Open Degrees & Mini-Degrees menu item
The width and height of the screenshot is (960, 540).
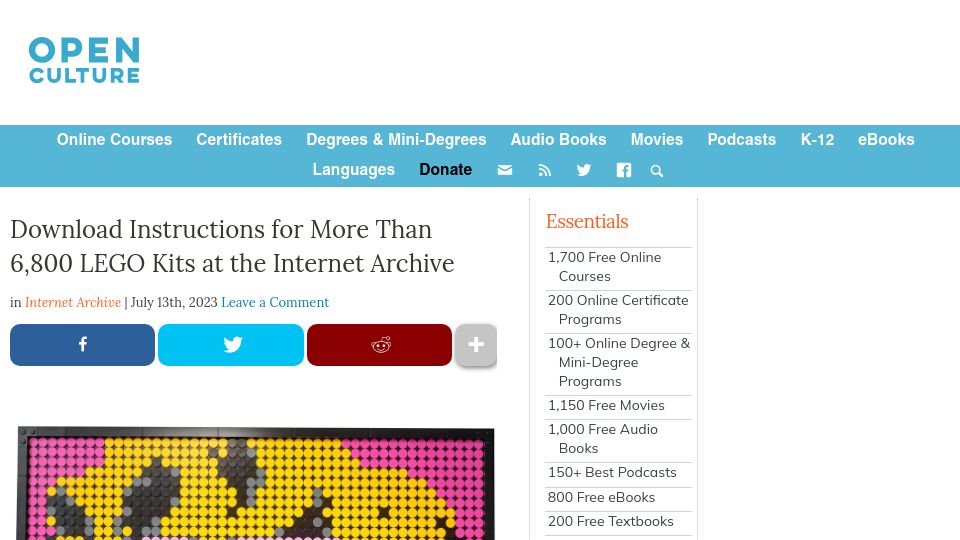click(396, 140)
